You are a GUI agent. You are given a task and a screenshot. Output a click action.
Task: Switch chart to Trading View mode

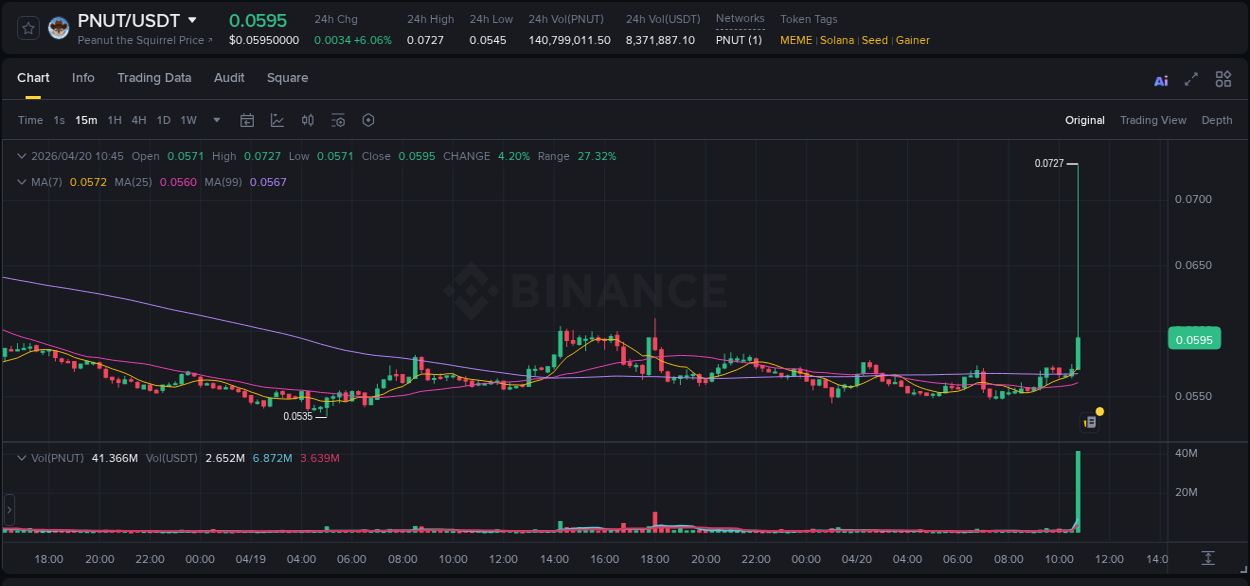click(x=1153, y=120)
